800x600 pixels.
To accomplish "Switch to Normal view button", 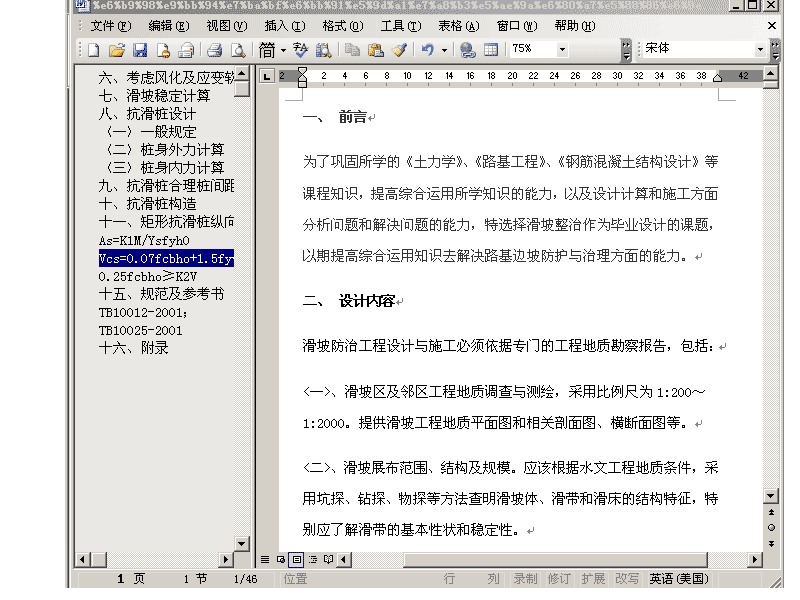I will click(265, 559).
